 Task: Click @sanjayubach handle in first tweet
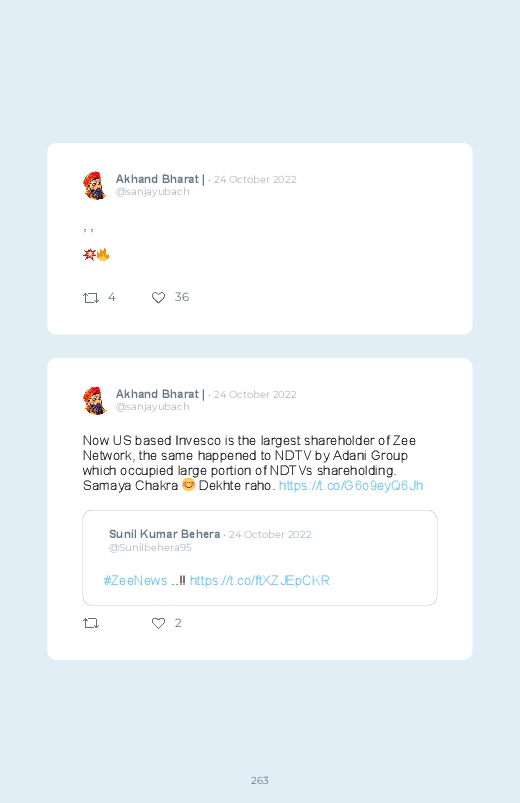click(153, 192)
